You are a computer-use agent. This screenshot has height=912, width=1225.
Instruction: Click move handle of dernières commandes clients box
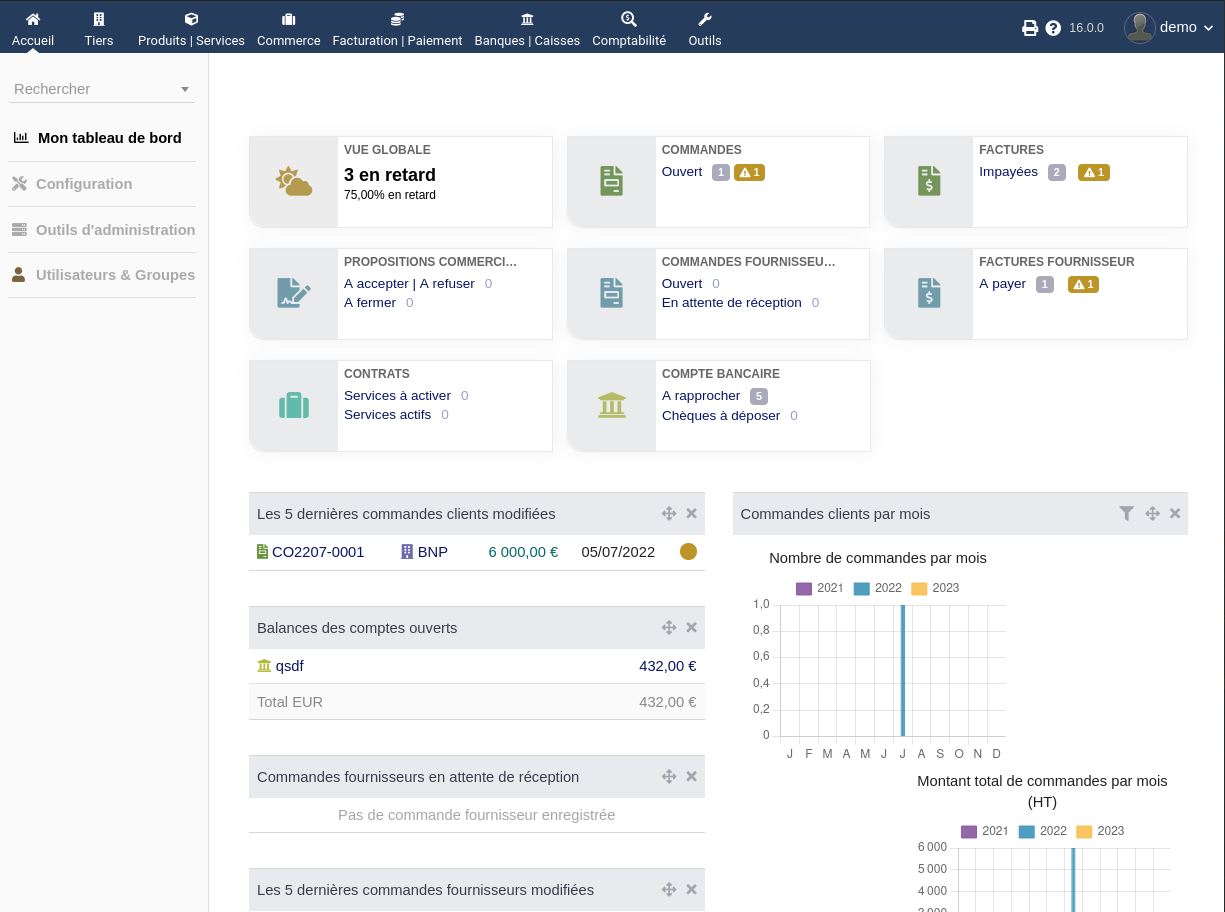point(669,514)
